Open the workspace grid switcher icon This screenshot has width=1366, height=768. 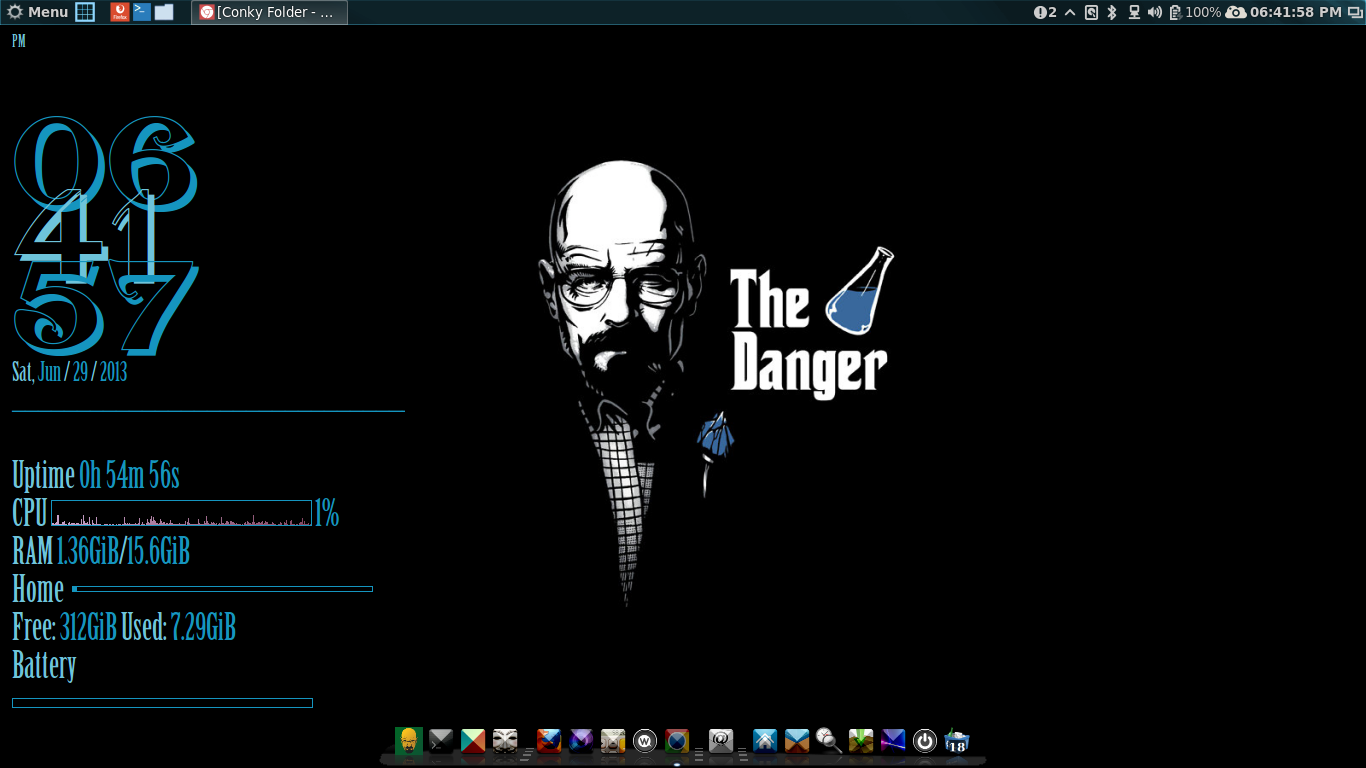pyautogui.click(x=85, y=12)
